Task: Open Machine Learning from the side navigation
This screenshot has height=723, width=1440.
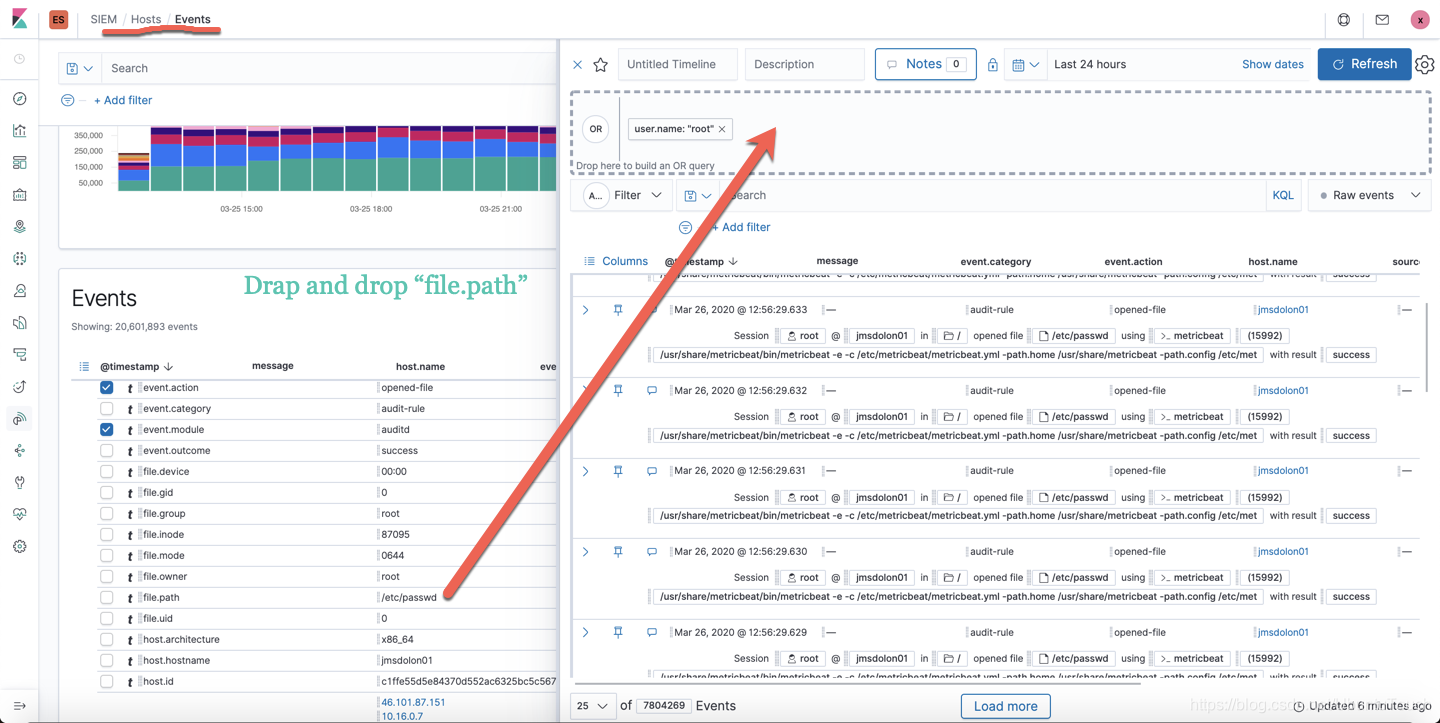Action: tap(19, 259)
